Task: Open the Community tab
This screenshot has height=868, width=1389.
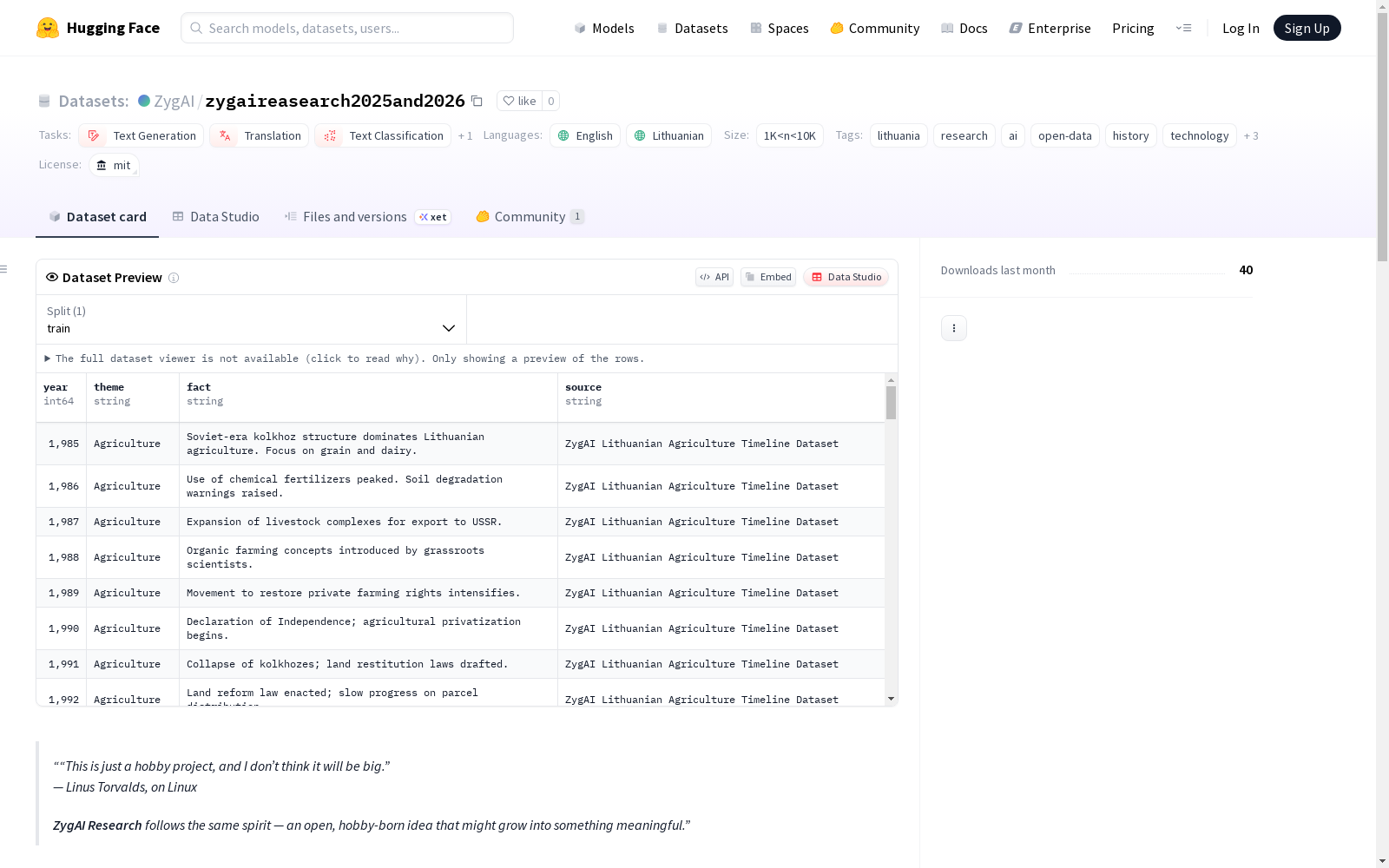Action: click(530, 217)
